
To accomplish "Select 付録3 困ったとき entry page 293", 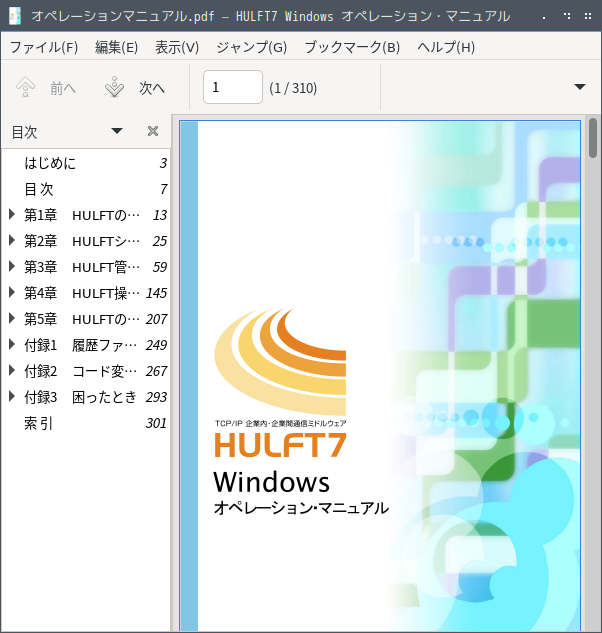I will pos(86,397).
